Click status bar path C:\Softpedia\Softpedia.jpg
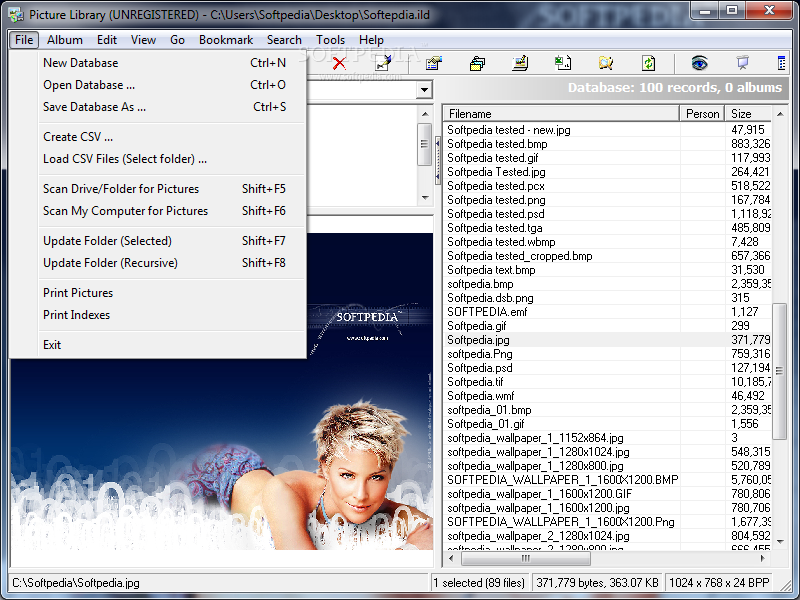Image resolution: width=800 pixels, height=600 pixels. (76, 583)
